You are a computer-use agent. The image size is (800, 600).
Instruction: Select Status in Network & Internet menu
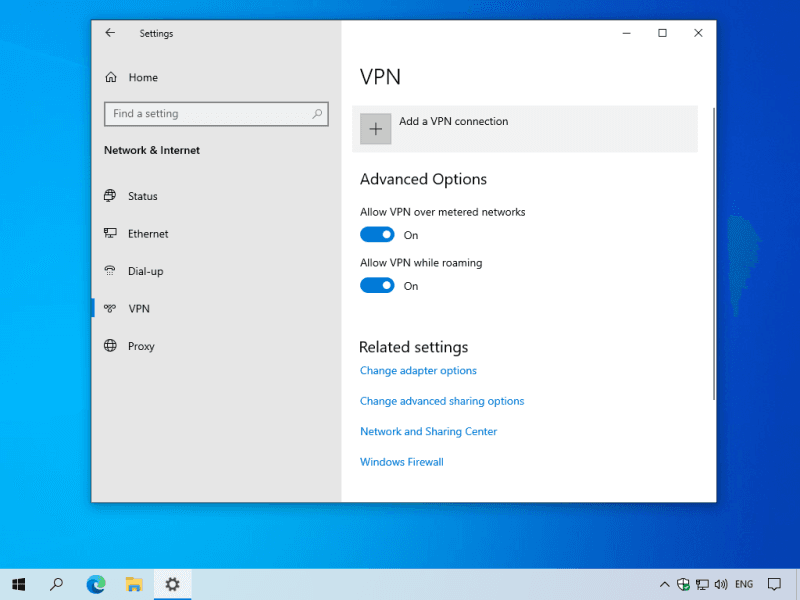pos(142,196)
